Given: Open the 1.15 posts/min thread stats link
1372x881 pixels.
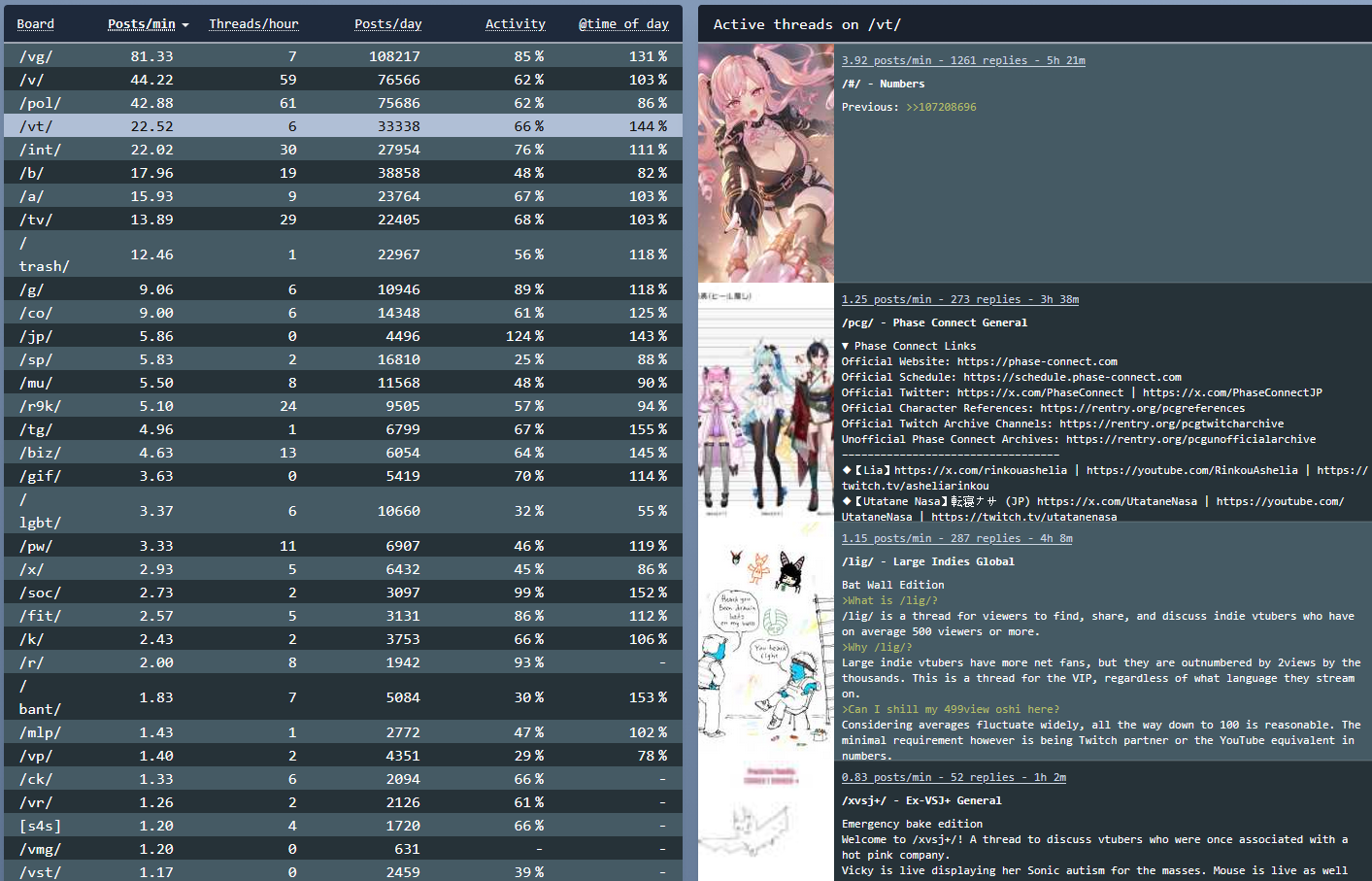Looking at the screenshot, I should click(957, 538).
